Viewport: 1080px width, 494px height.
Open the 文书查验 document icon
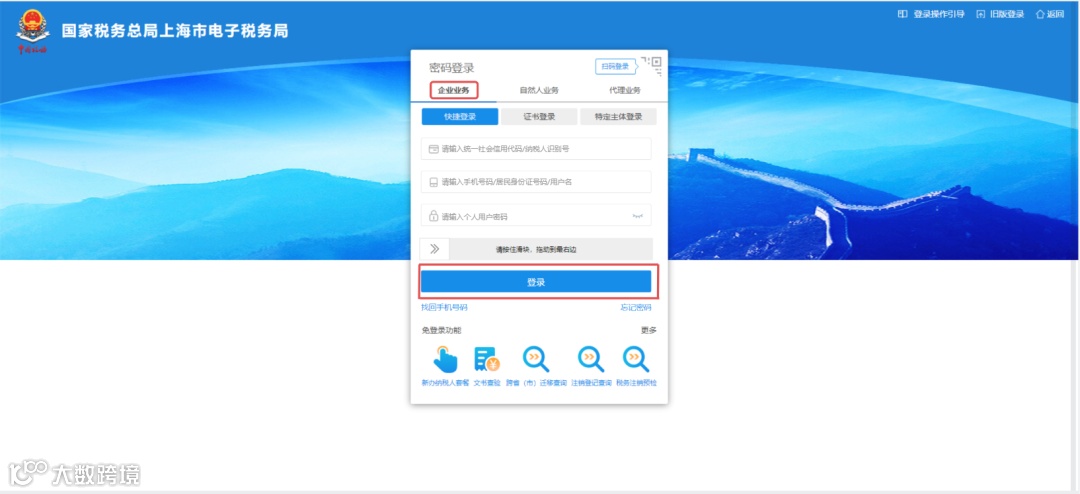click(486, 359)
